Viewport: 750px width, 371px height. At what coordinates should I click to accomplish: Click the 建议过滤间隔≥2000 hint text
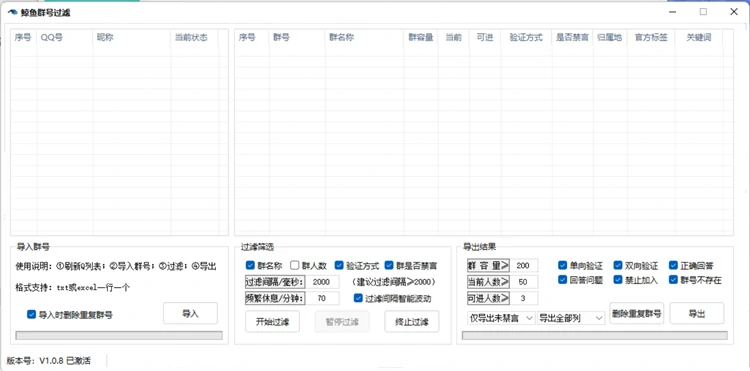click(x=395, y=282)
